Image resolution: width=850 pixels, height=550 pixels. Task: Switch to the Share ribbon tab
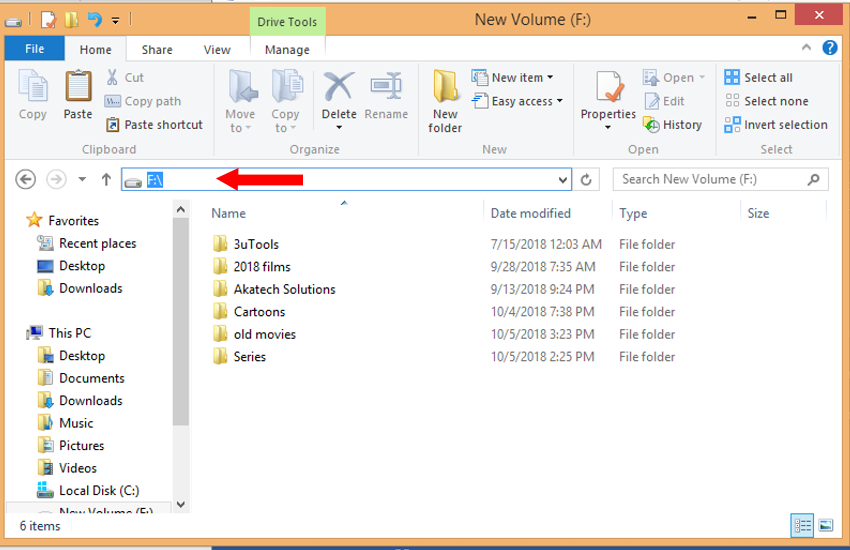(157, 49)
